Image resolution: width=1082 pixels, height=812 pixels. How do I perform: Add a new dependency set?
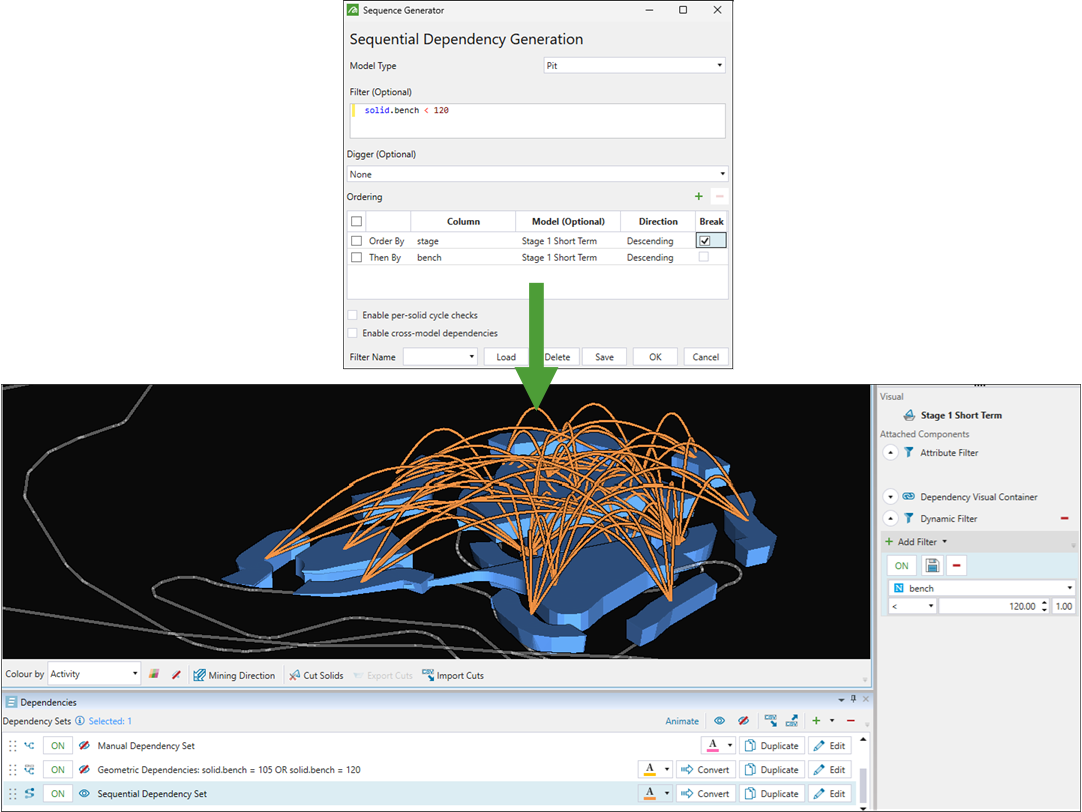(816, 721)
